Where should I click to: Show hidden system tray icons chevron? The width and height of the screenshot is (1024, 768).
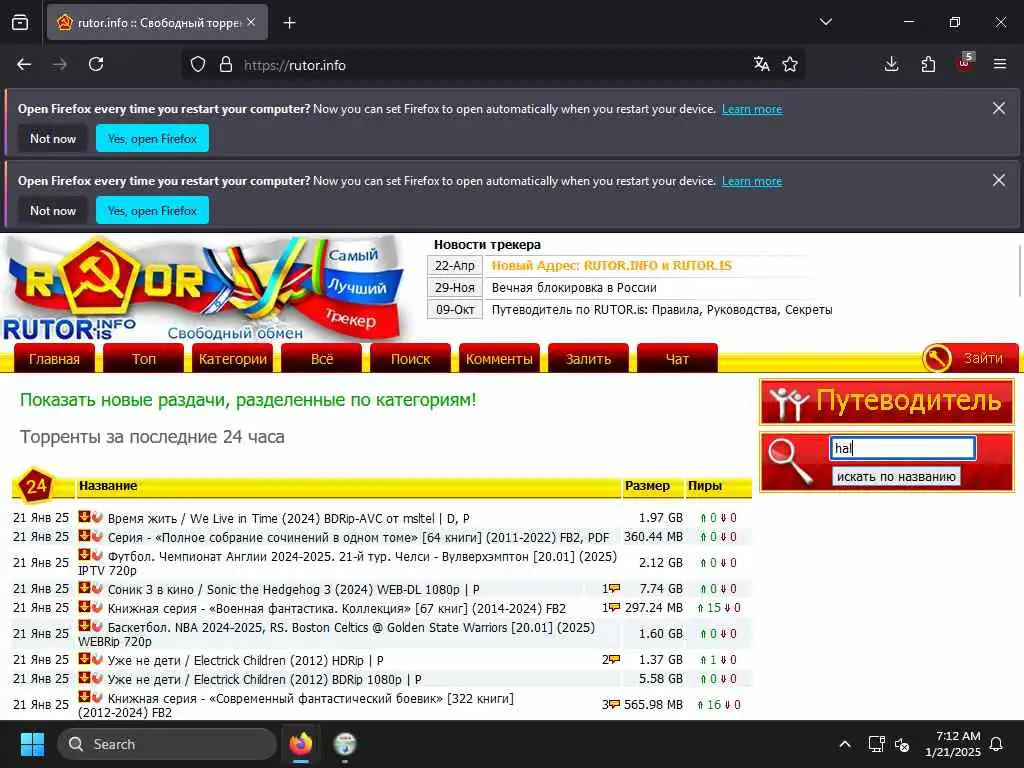click(x=844, y=744)
